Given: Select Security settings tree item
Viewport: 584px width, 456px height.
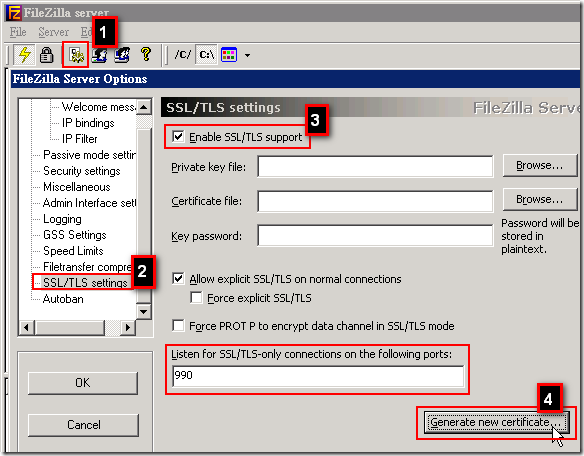Looking at the screenshot, I should [x=82, y=171].
